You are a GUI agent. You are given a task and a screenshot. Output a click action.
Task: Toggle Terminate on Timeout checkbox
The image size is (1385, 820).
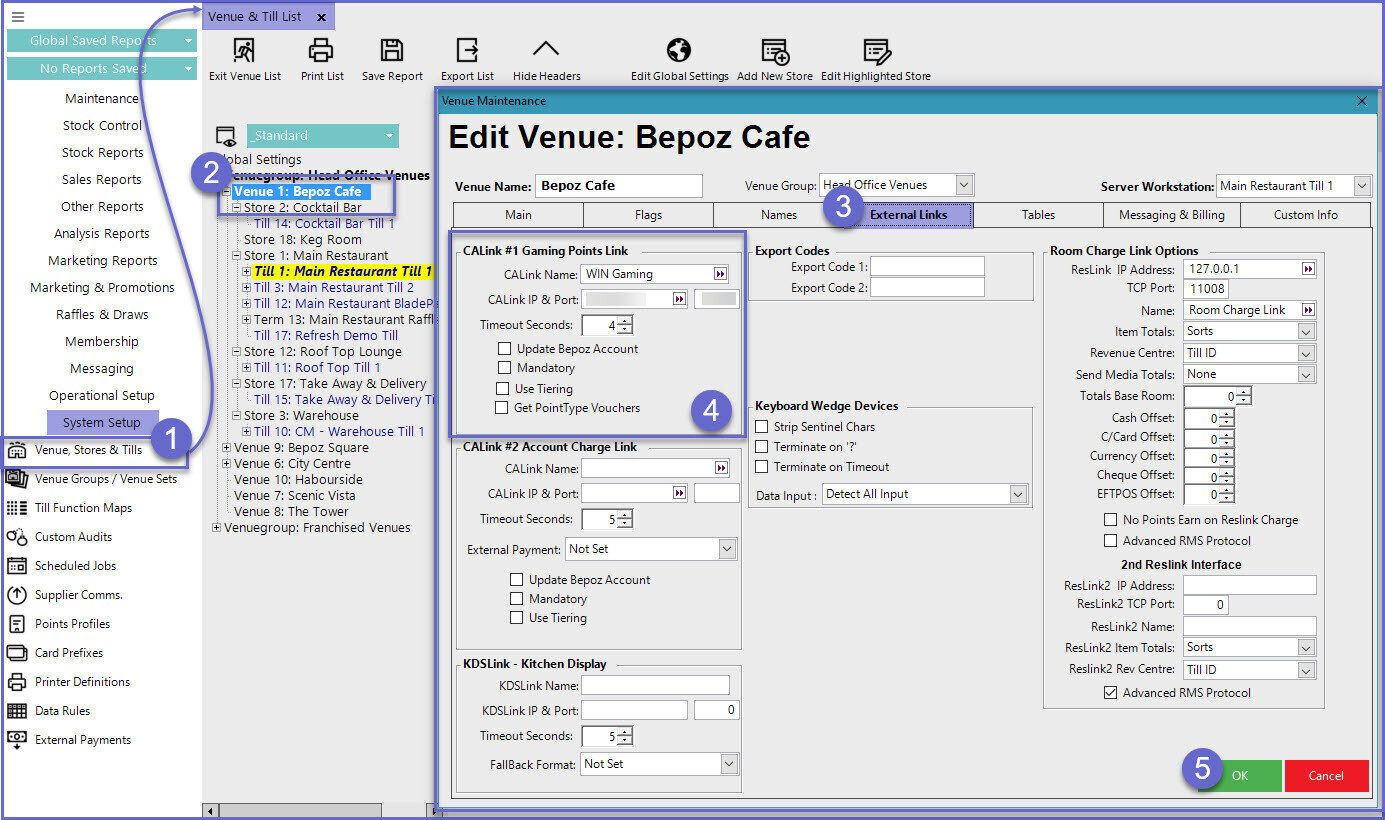tap(762, 467)
